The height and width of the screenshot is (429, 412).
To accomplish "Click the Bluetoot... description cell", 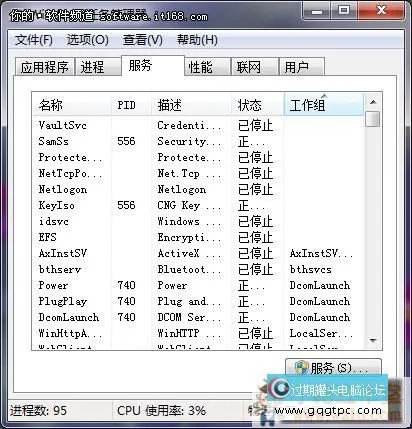I will pyautogui.click(x=189, y=269).
